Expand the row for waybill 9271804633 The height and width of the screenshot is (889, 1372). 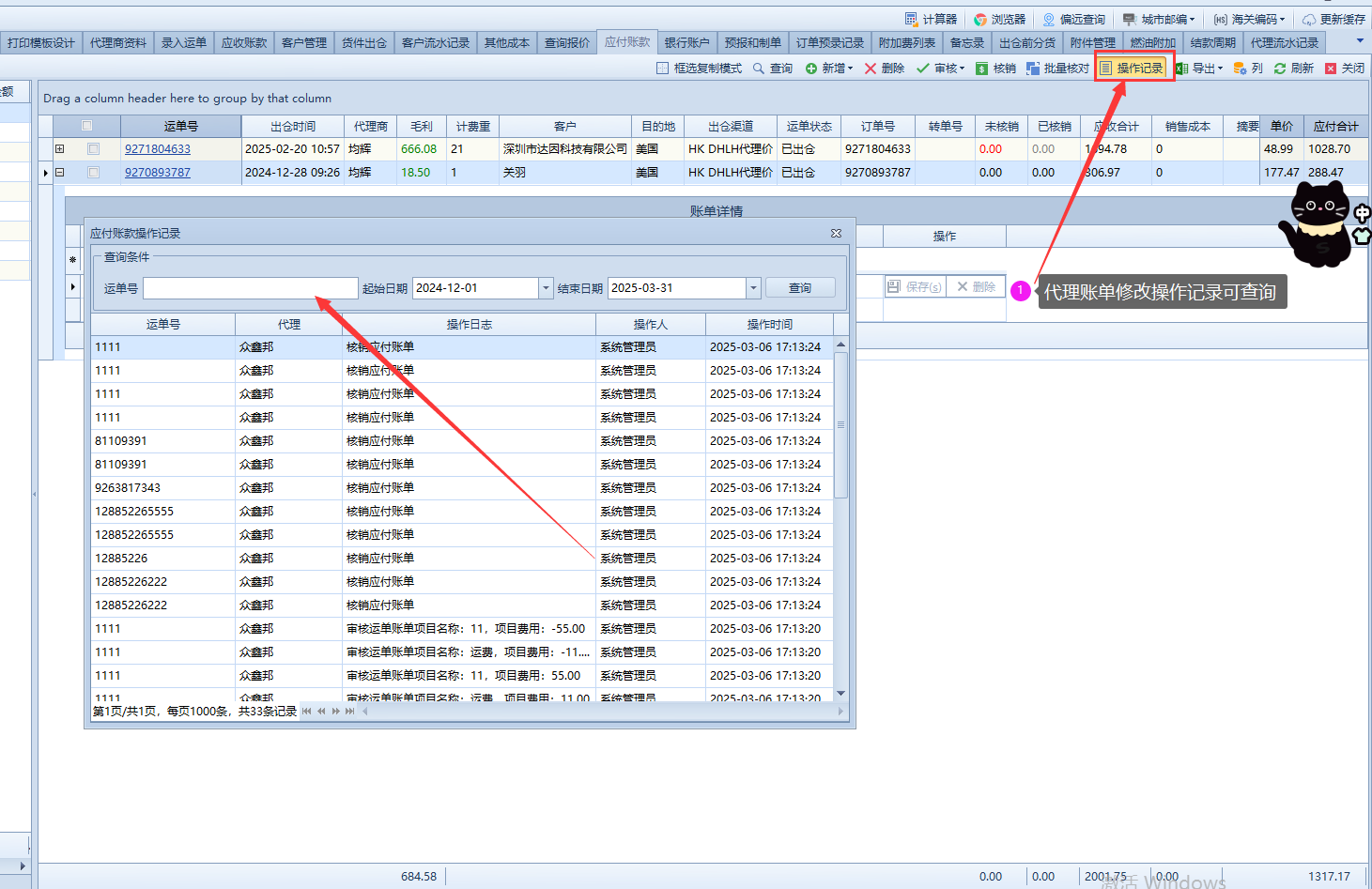coord(59,148)
